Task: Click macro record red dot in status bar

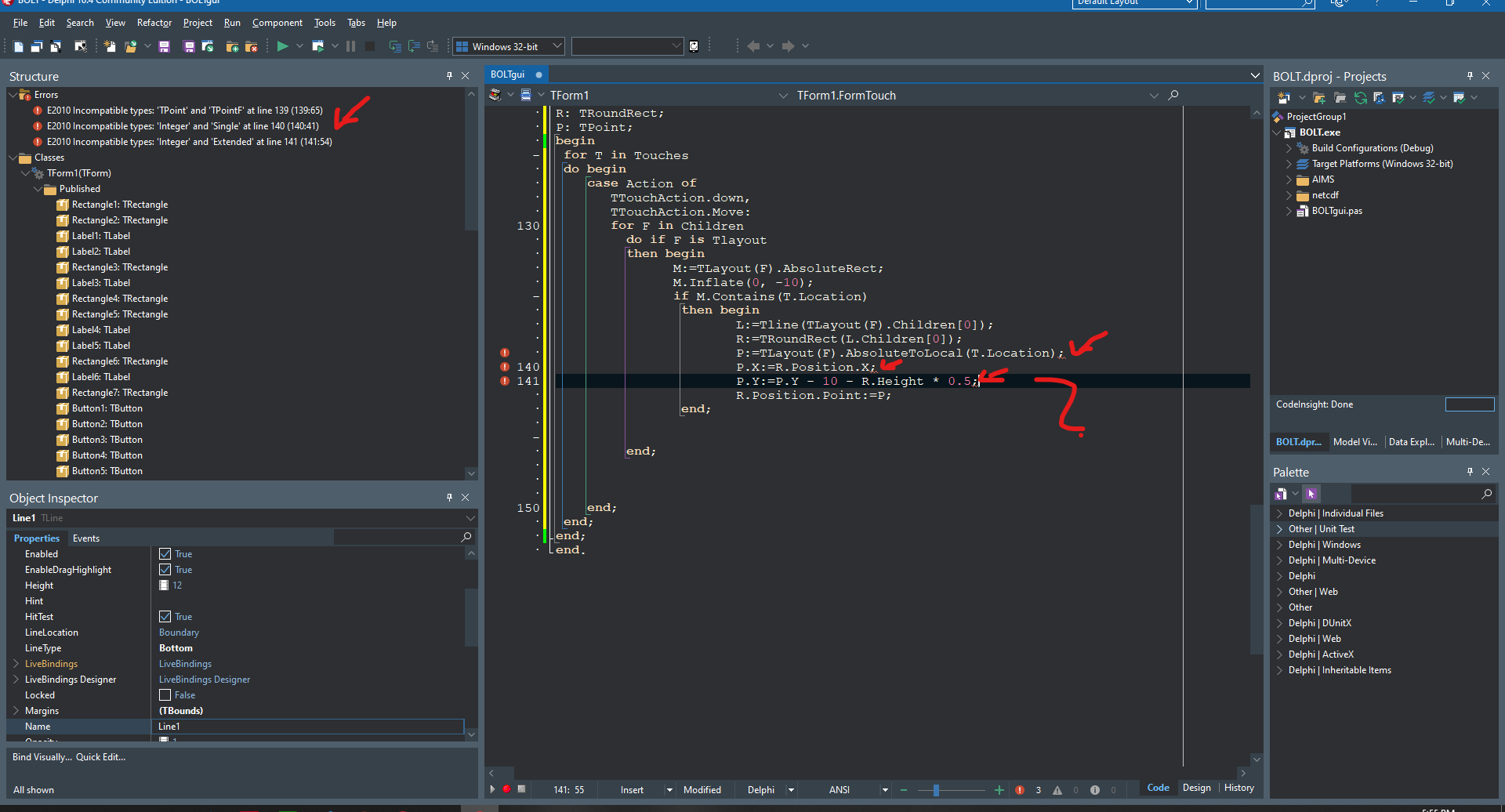Action: click(x=506, y=789)
